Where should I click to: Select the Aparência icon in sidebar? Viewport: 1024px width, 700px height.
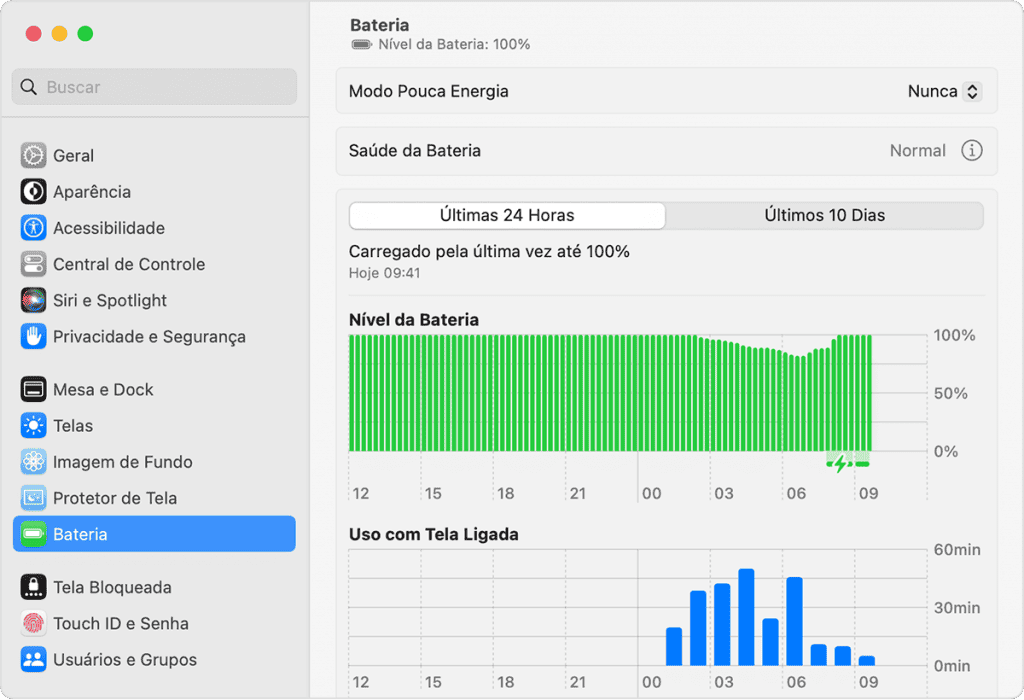coord(33,192)
